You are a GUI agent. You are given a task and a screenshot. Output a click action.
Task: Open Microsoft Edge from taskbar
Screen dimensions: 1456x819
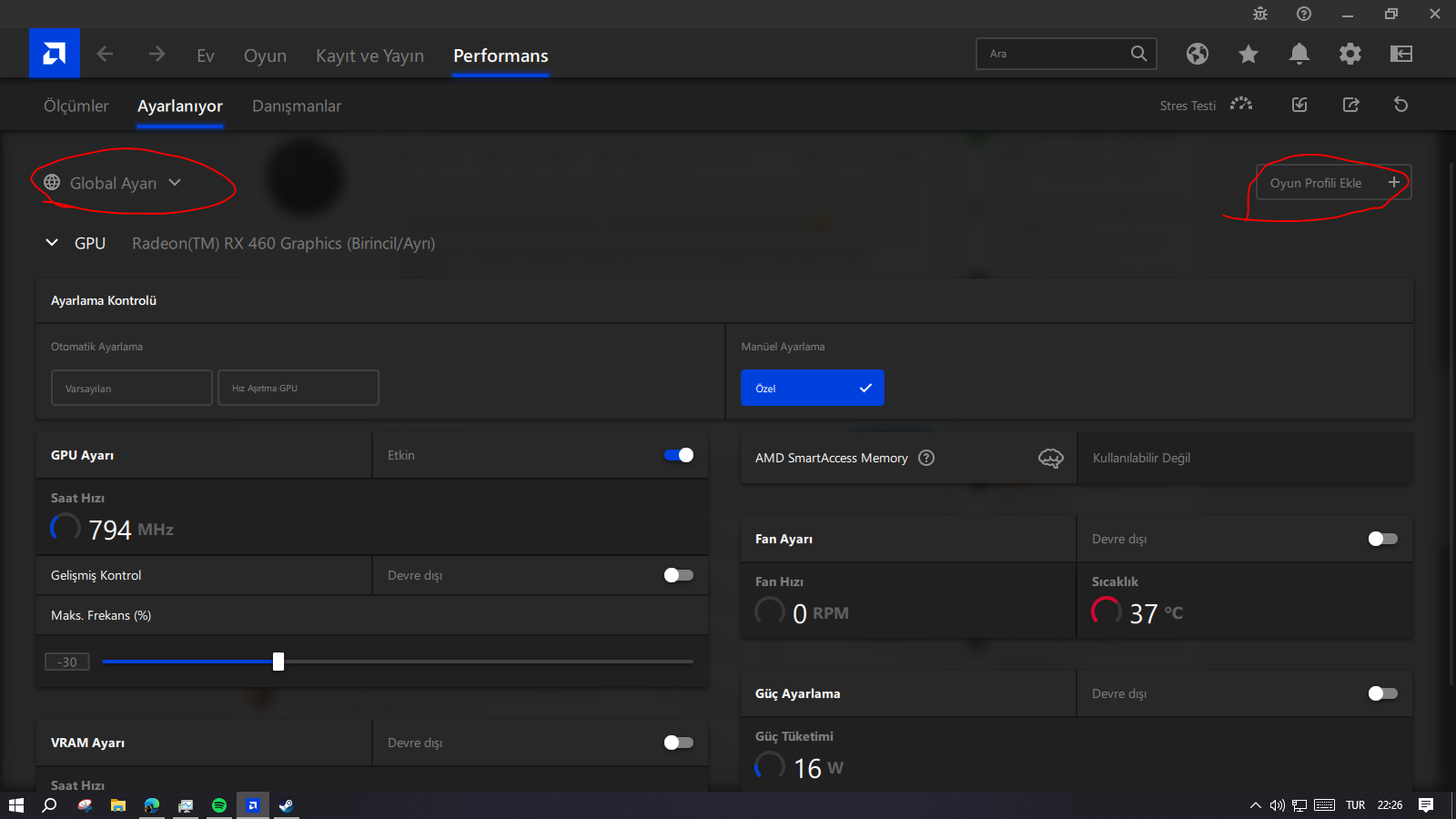click(152, 805)
